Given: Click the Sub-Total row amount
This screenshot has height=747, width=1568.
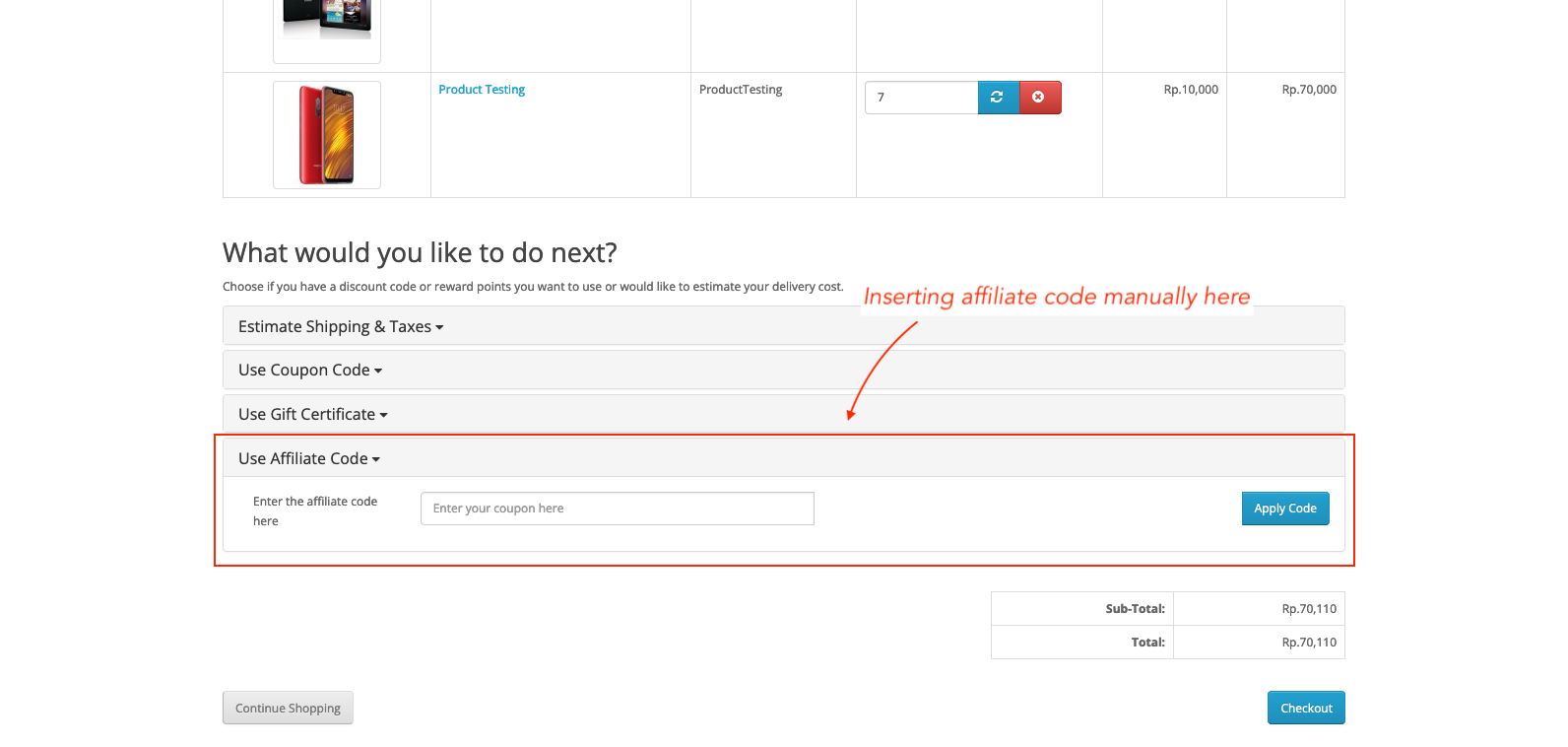Looking at the screenshot, I should coord(1308,609).
